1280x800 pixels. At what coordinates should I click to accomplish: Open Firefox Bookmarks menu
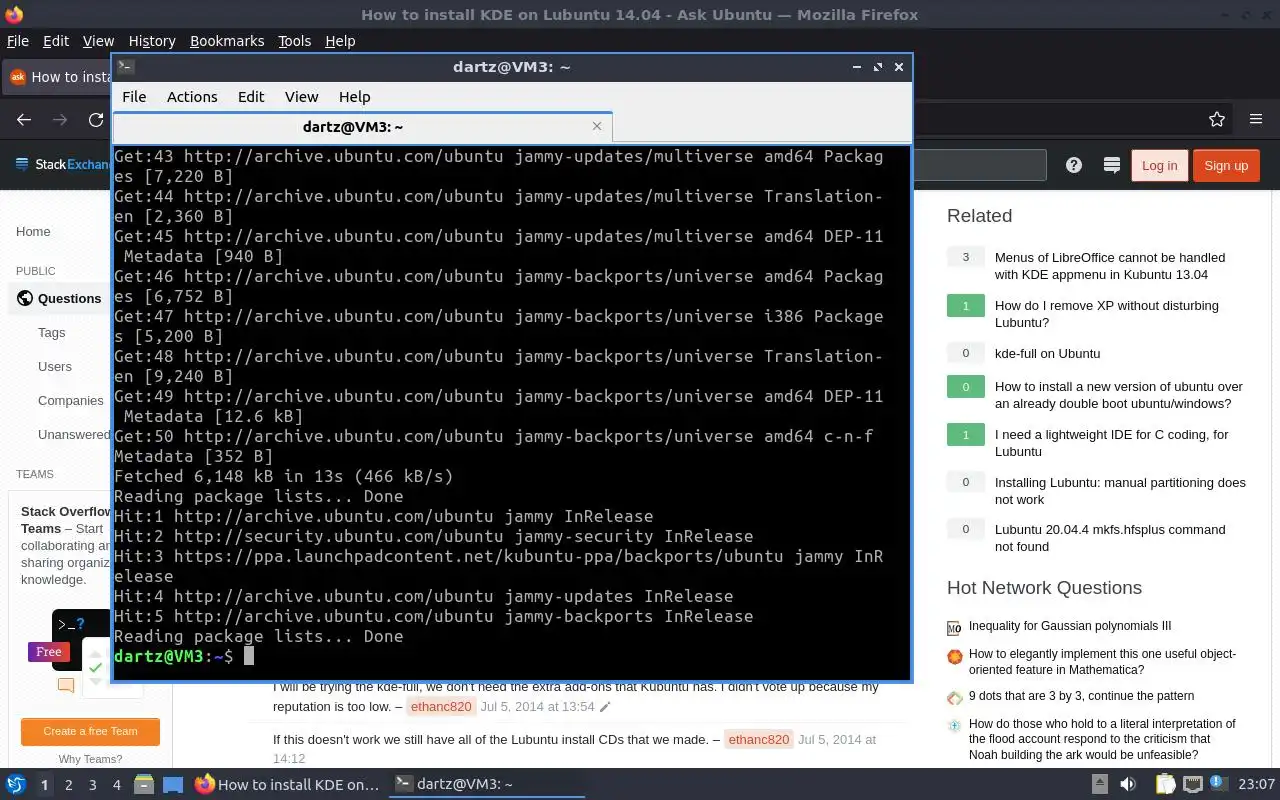point(227,41)
